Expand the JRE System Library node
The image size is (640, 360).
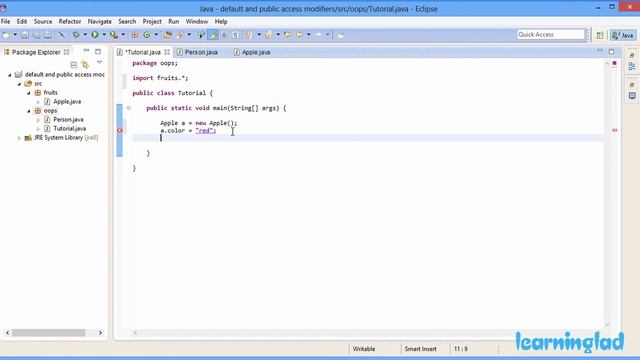point(19,138)
